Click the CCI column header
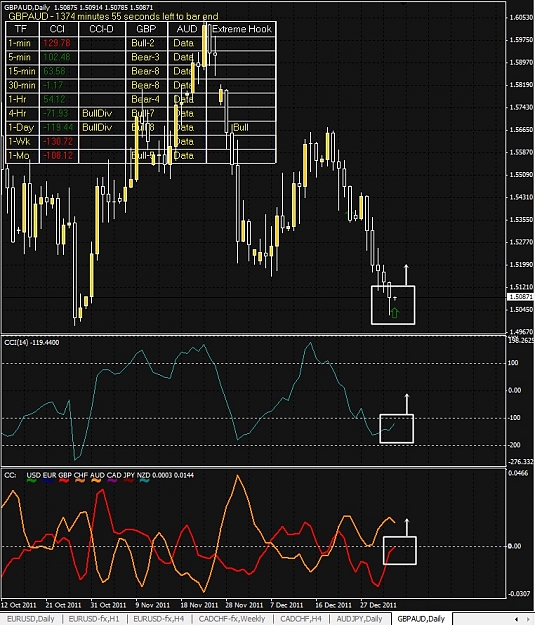This screenshot has width=535, height=625. pyautogui.click(x=57, y=29)
